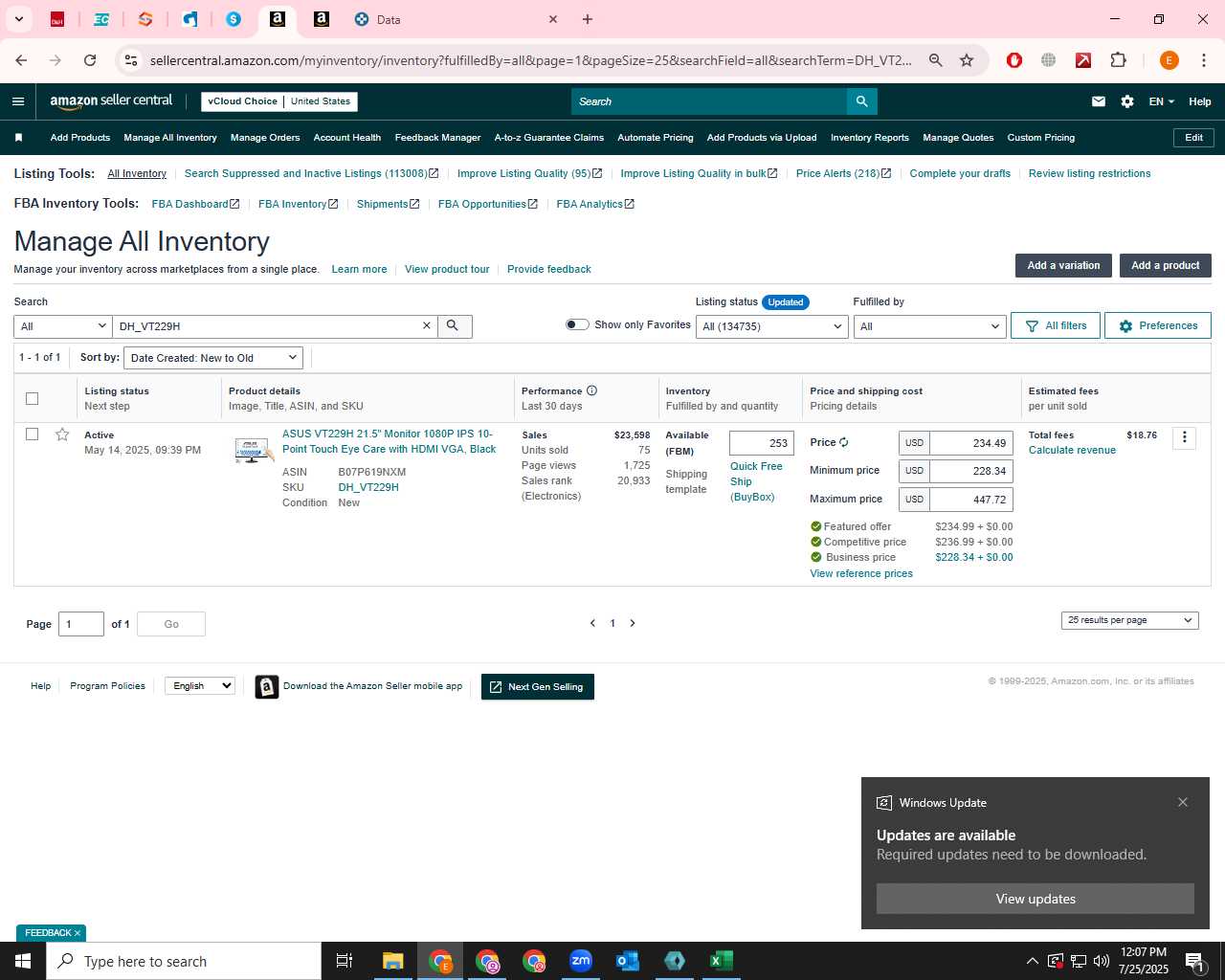Open the Listing status All (134735) dropdown
The width and height of the screenshot is (1225, 980).
click(772, 326)
